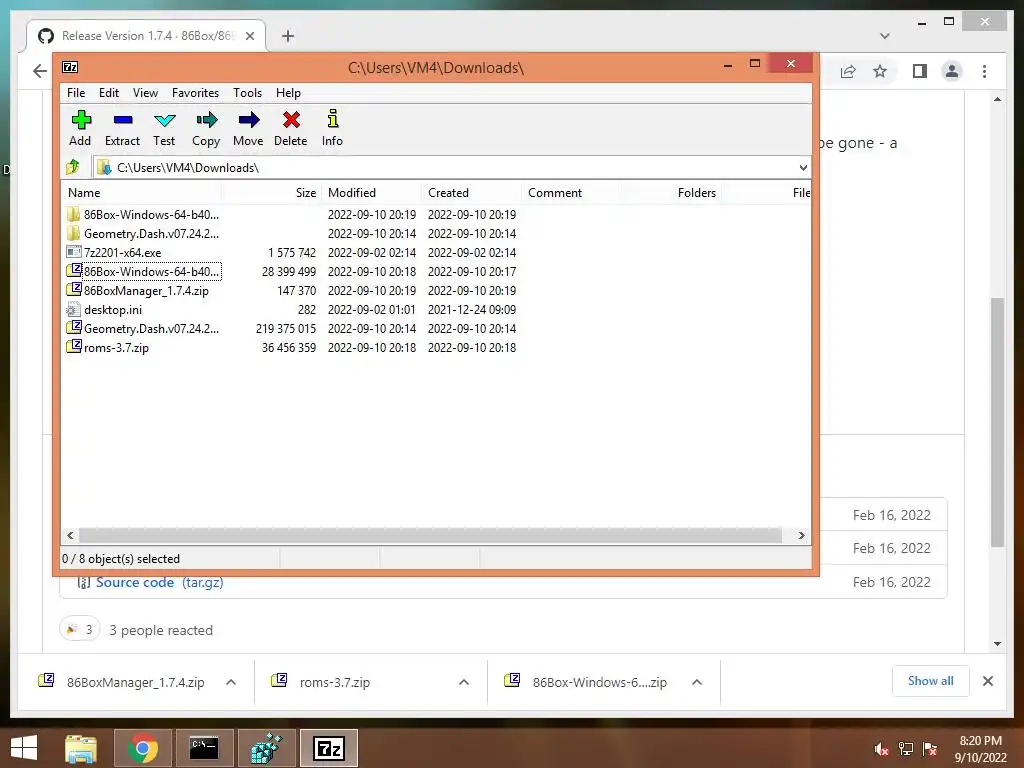Screen dimensions: 1024x768
Task: Open the File menu
Action: point(76,93)
